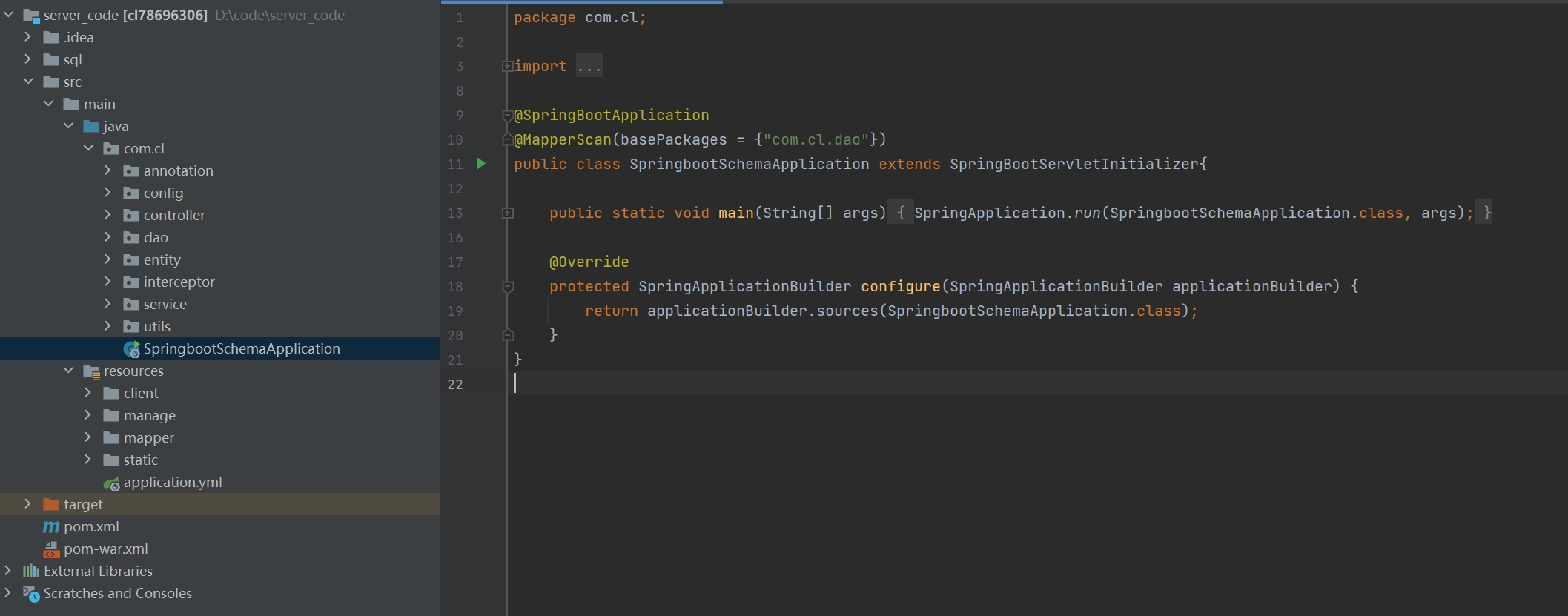Expand the client folder arrow
The width and height of the screenshot is (1568, 616).
point(87,392)
